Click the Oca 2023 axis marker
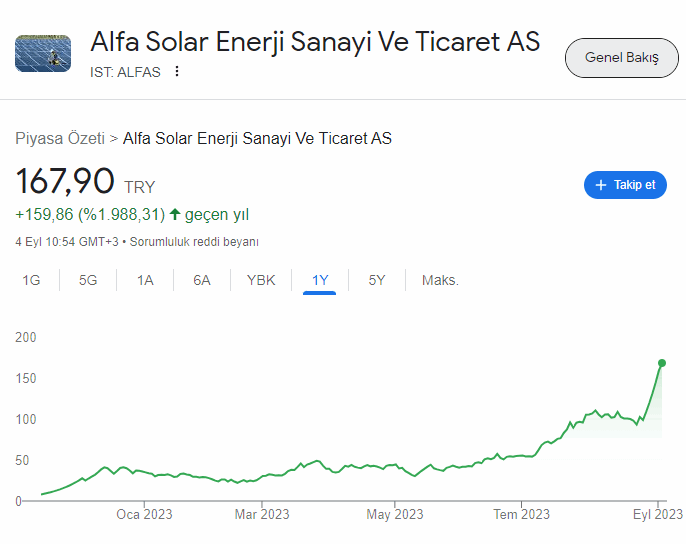This screenshot has width=686, height=544. (144, 514)
